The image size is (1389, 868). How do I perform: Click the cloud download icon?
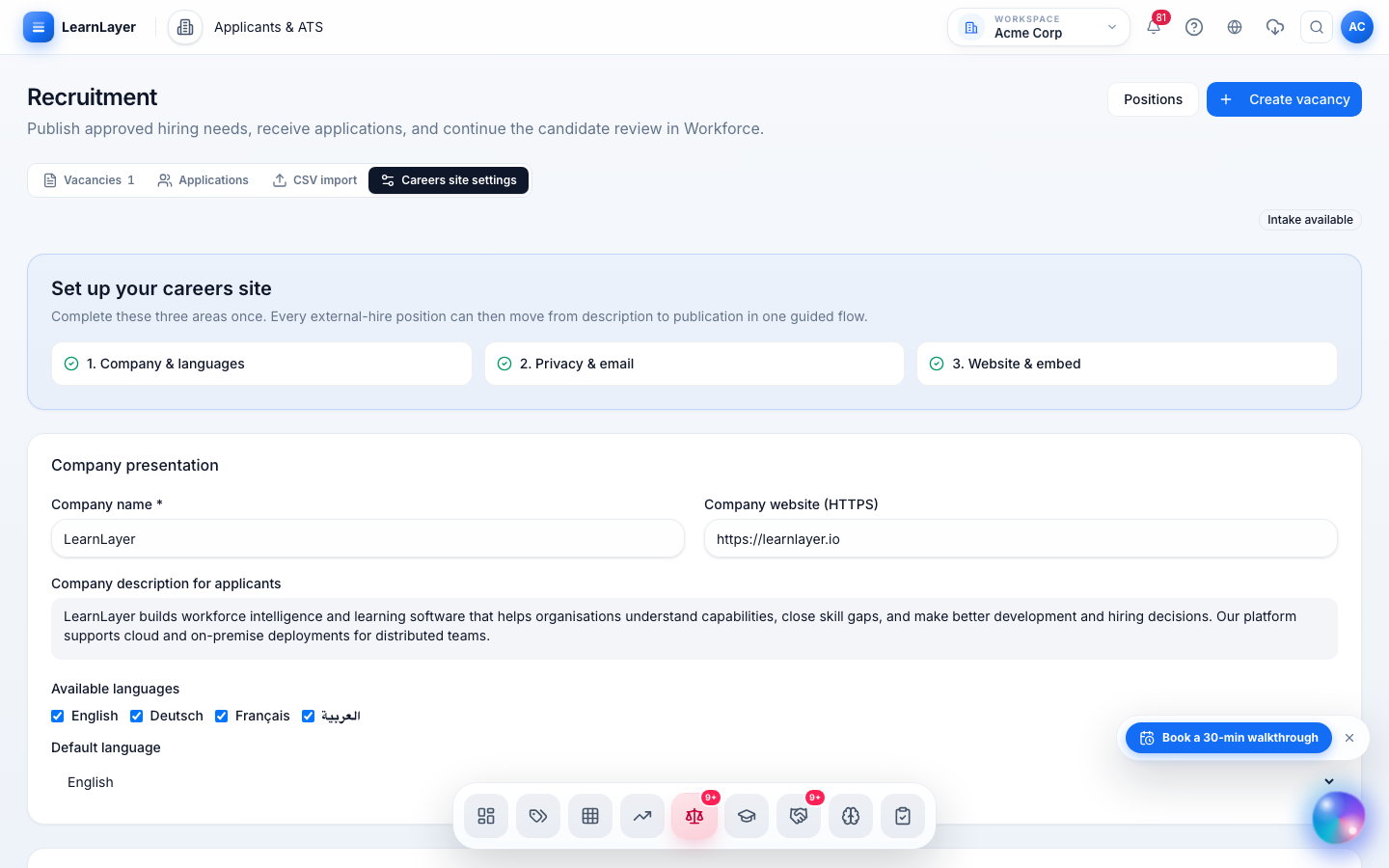pyautogui.click(x=1275, y=27)
